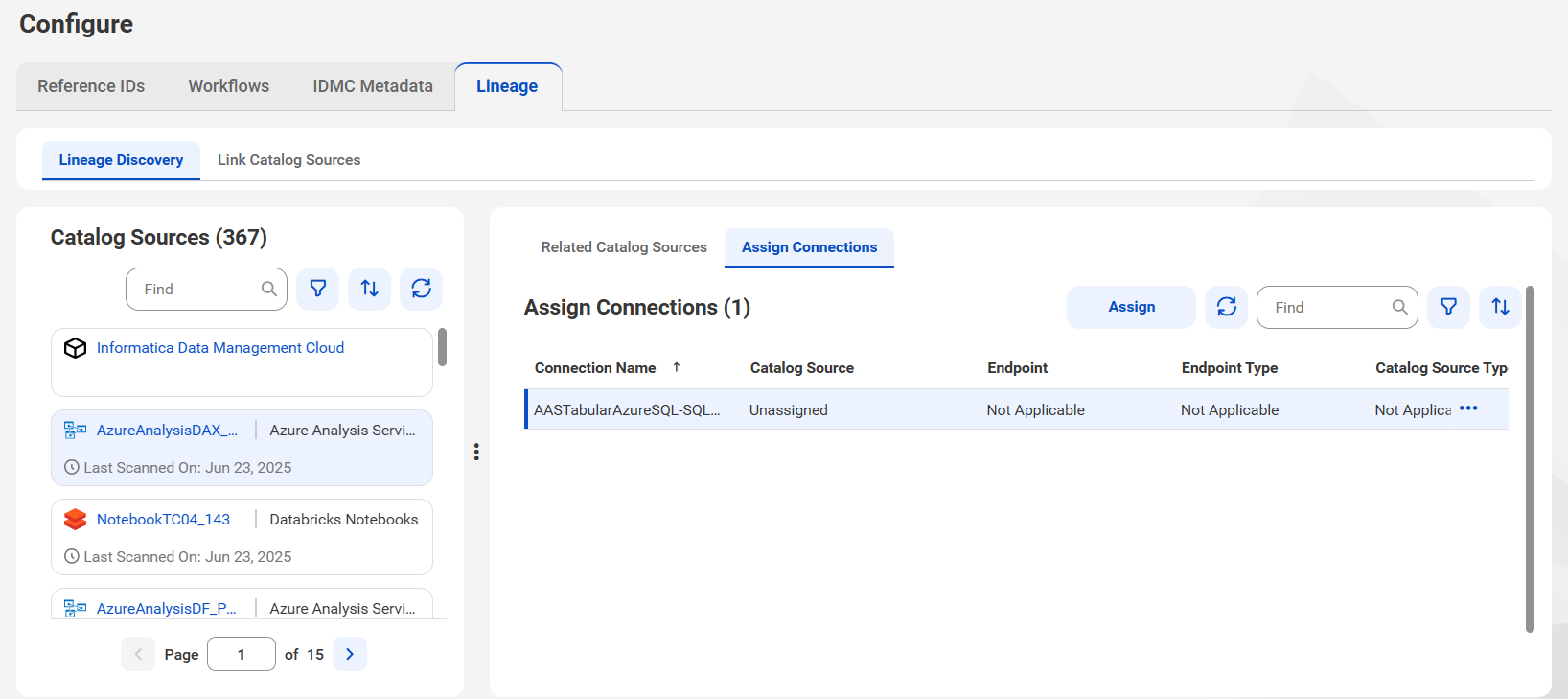This screenshot has height=699, width=1568.
Task: Open the AzureAnalysisDF_P... catalog source link
Action: [166, 609]
